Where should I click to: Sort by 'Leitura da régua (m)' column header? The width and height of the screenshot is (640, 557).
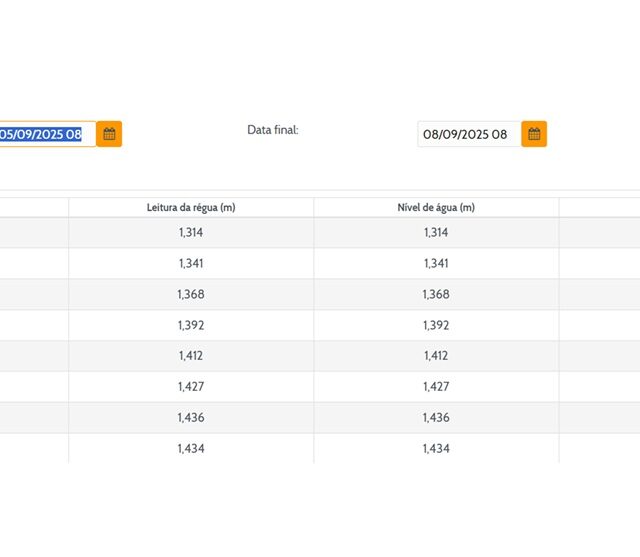coord(191,207)
